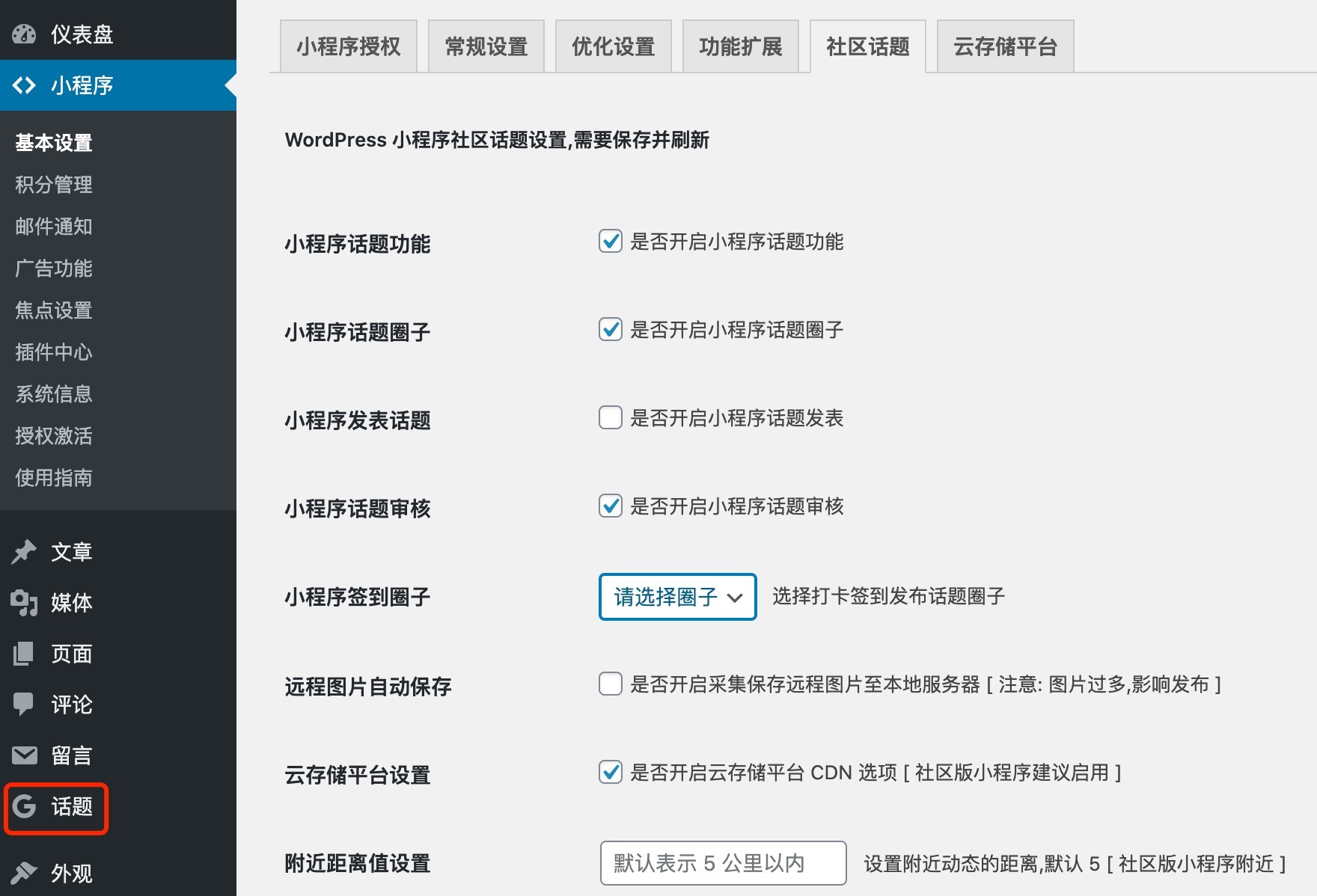Click the 页面 menu label
Image resolution: width=1317 pixels, height=896 pixels.
click(72, 654)
